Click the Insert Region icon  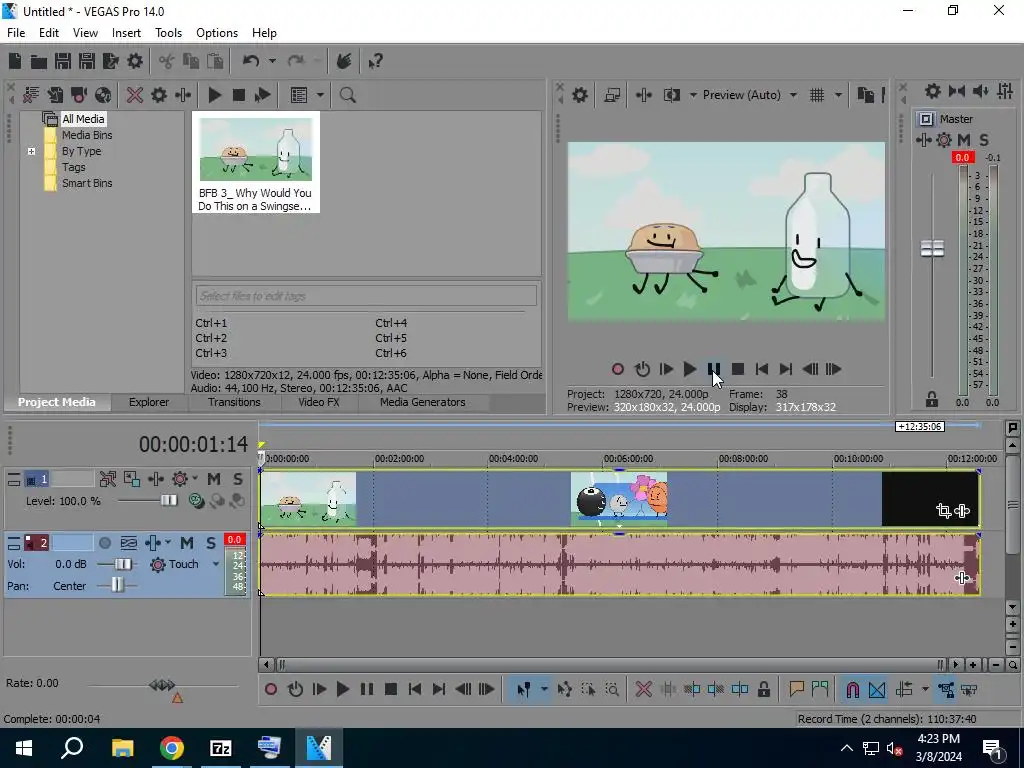click(x=820, y=689)
